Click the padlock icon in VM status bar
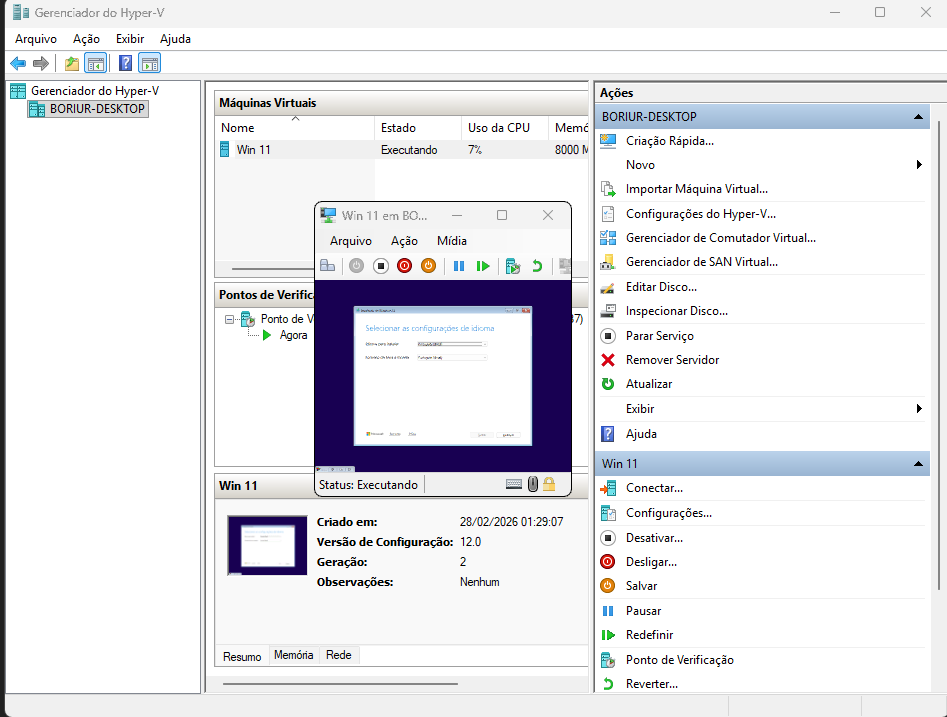 pyautogui.click(x=549, y=484)
